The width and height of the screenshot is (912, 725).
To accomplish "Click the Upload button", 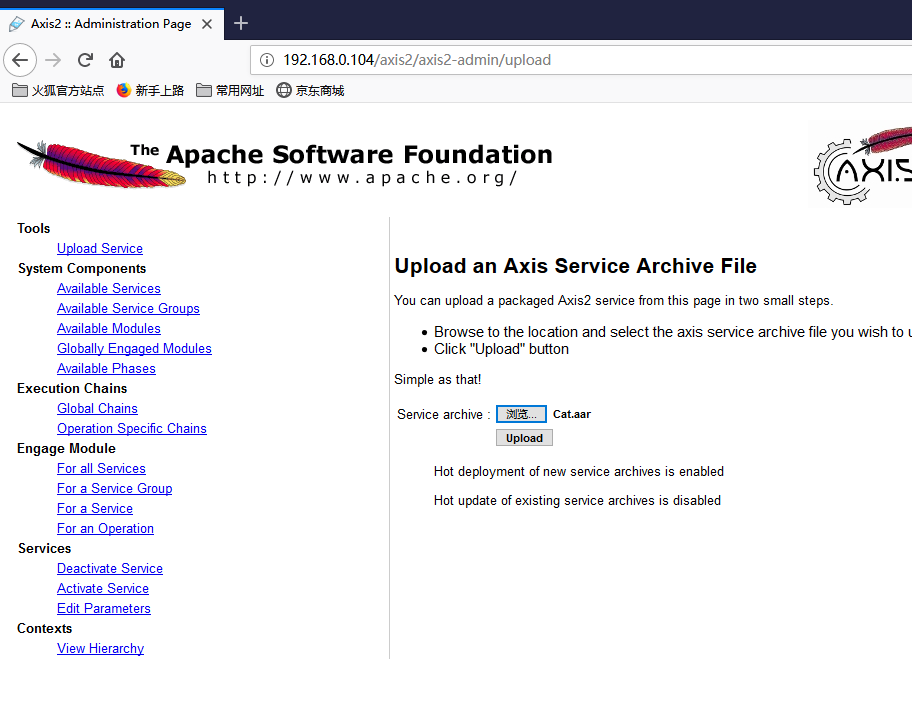I will point(524,438).
